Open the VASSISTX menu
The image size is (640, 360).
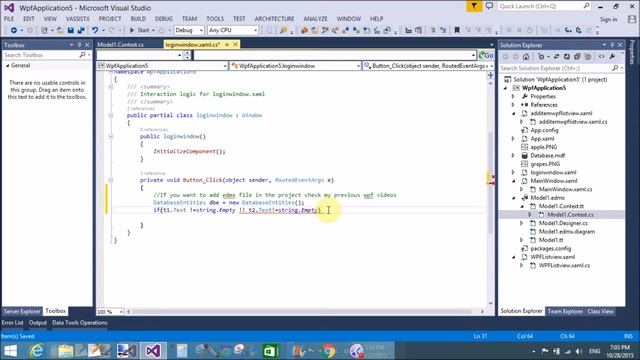click(78, 19)
